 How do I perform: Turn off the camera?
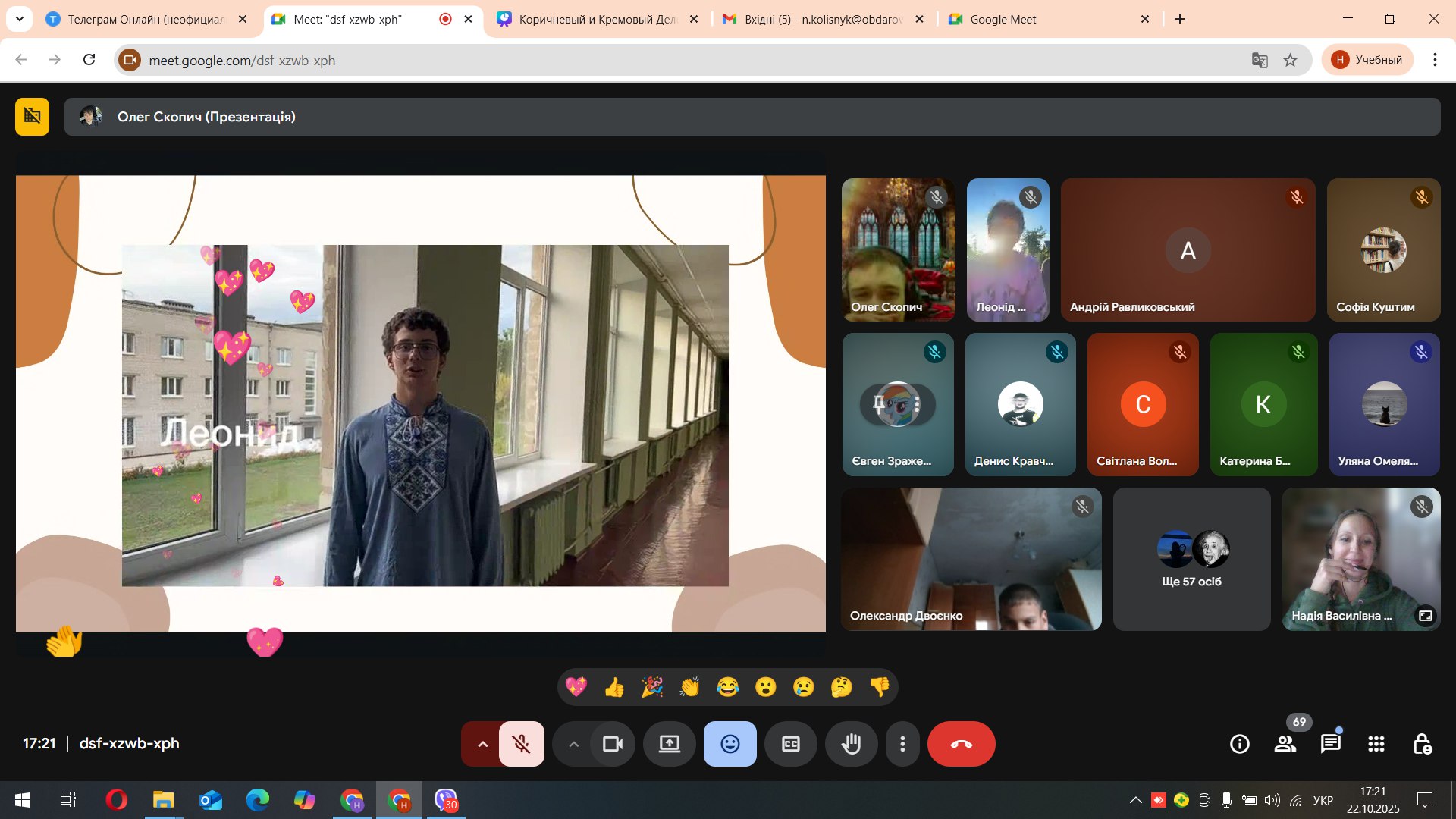612,744
